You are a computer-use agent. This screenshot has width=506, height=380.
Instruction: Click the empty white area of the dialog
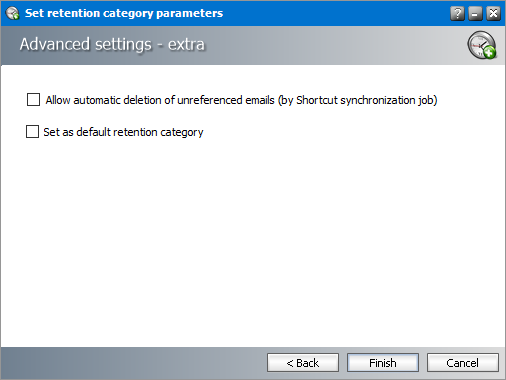[x=253, y=240]
